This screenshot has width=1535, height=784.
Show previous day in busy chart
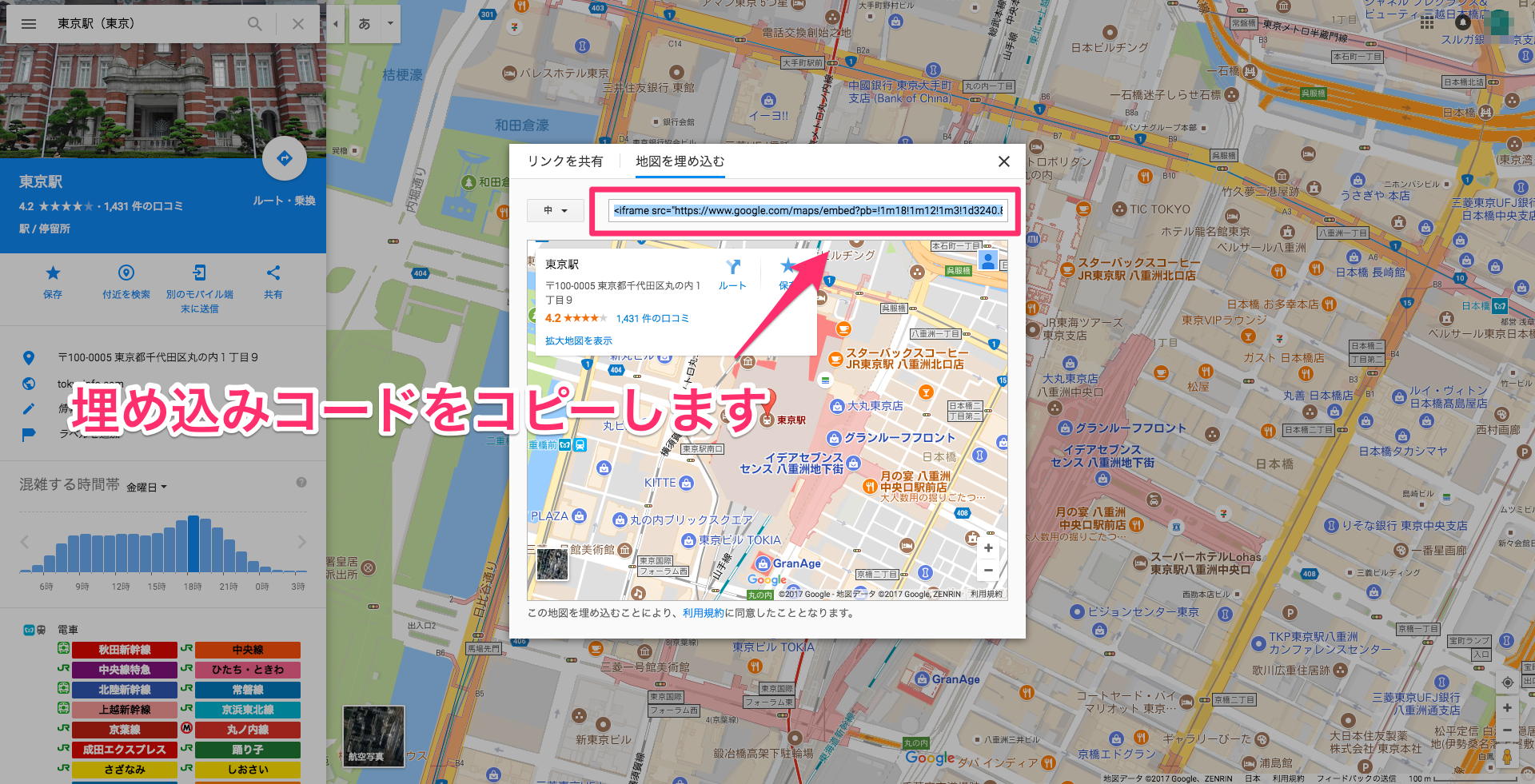point(25,542)
